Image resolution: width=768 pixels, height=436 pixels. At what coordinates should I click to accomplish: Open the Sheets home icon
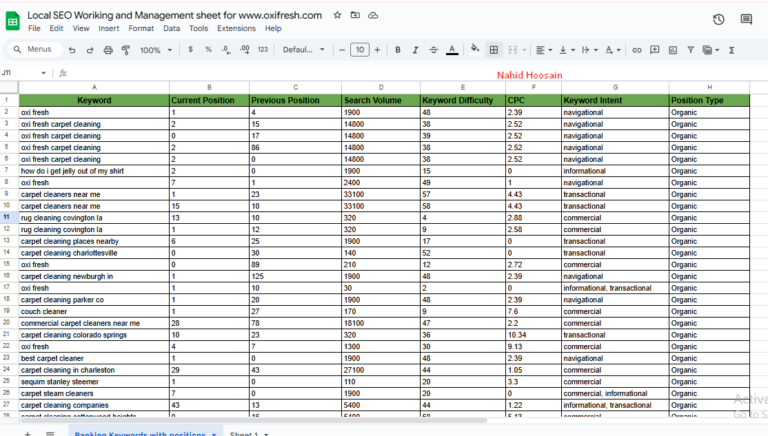[13, 21]
